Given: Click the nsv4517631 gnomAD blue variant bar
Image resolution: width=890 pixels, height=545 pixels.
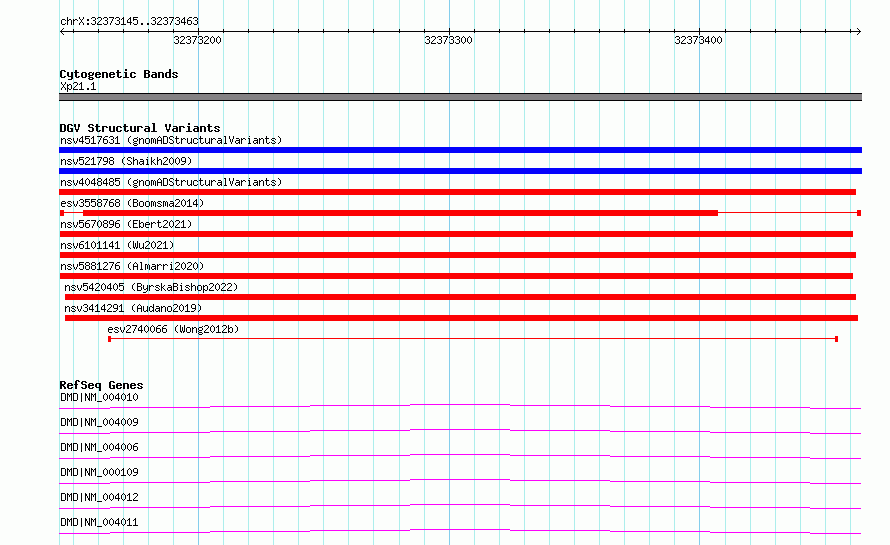Looking at the screenshot, I should coord(460,150).
